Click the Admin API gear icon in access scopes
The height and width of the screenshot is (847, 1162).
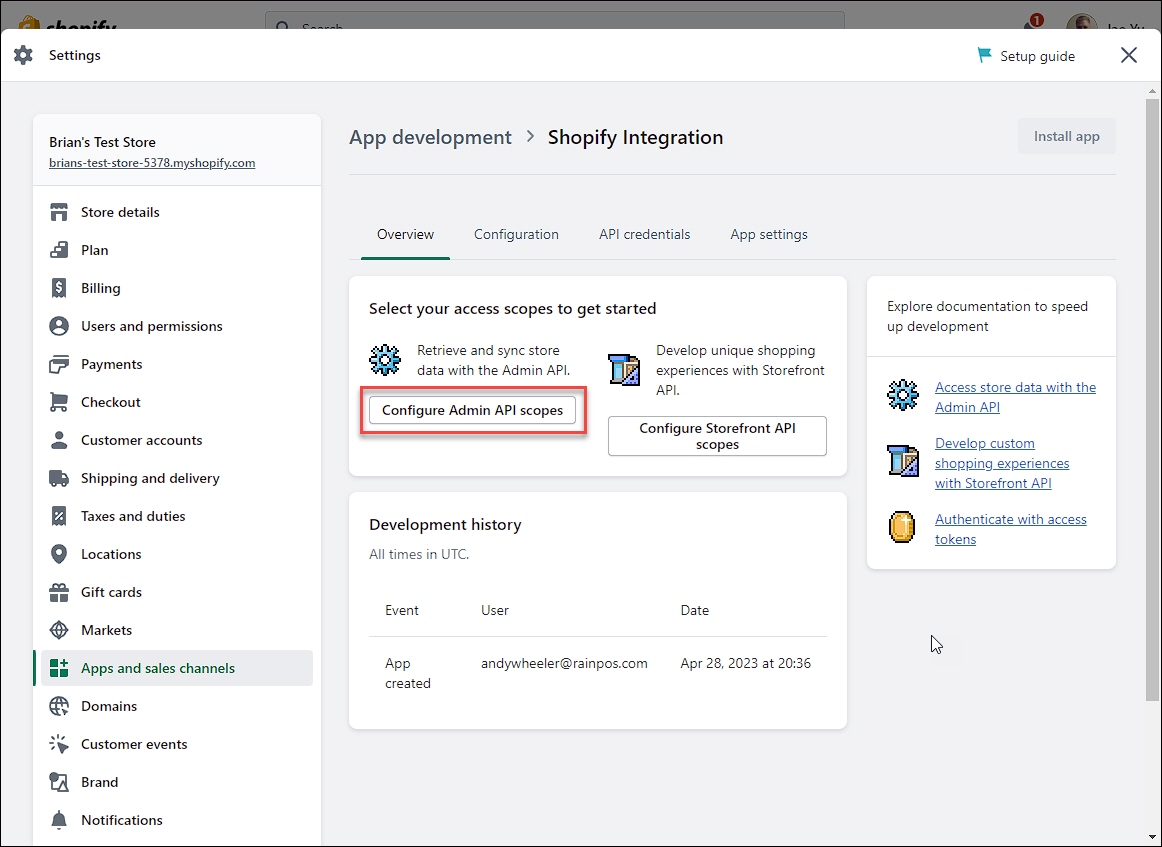pos(385,360)
